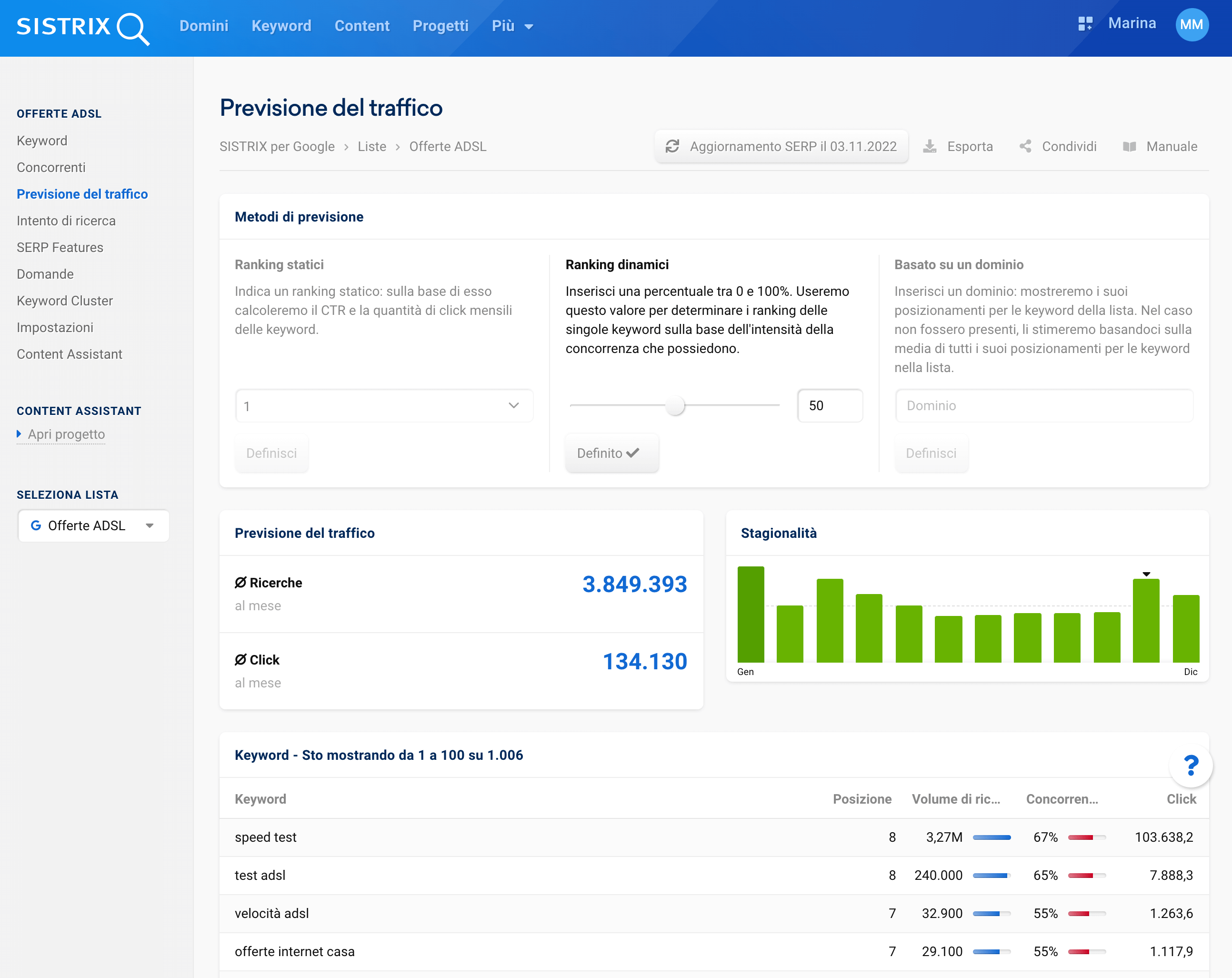Click the 103.638,2 click value
The image size is (1232, 978).
(x=1163, y=837)
